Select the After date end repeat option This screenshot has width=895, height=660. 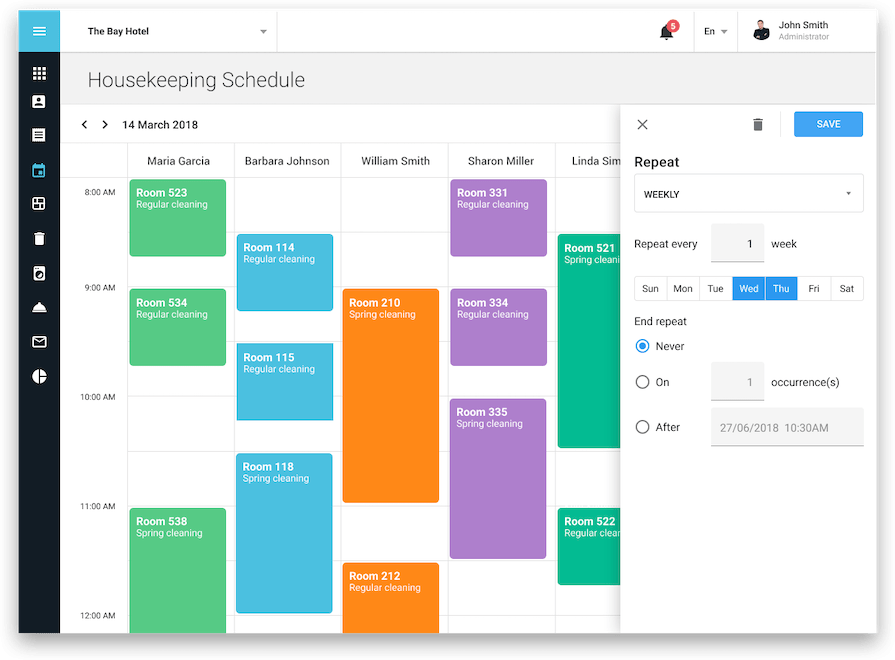[641, 426]
